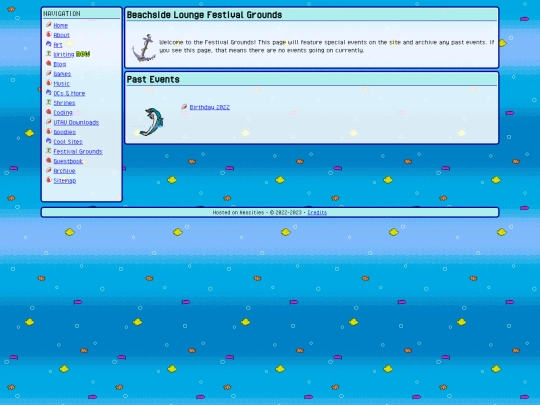Screen dimensions: 540x405
Task: Click the shell bullet beside UTAU Downloads
Action: [49, 122]
